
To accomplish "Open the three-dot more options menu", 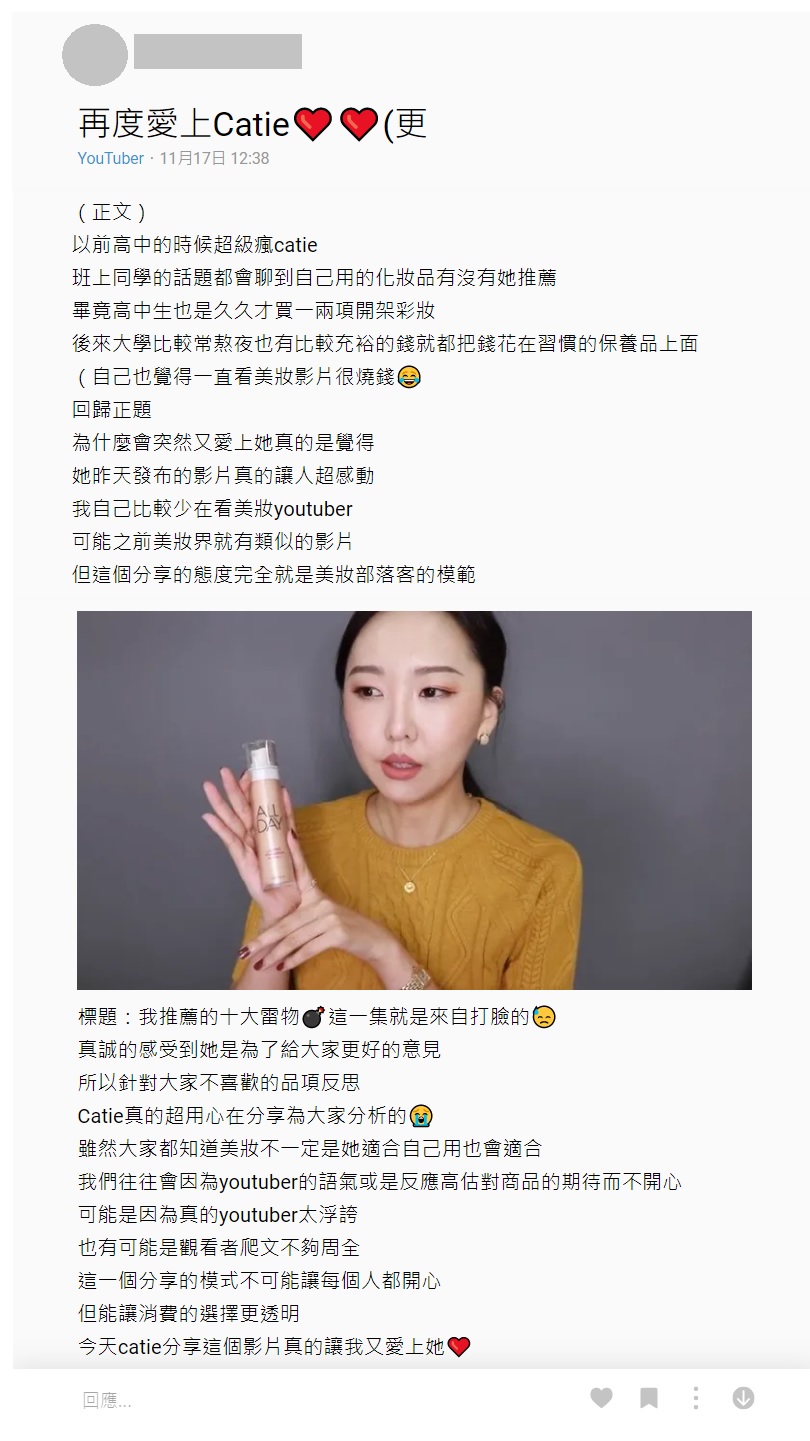I will pos(696,1398).
